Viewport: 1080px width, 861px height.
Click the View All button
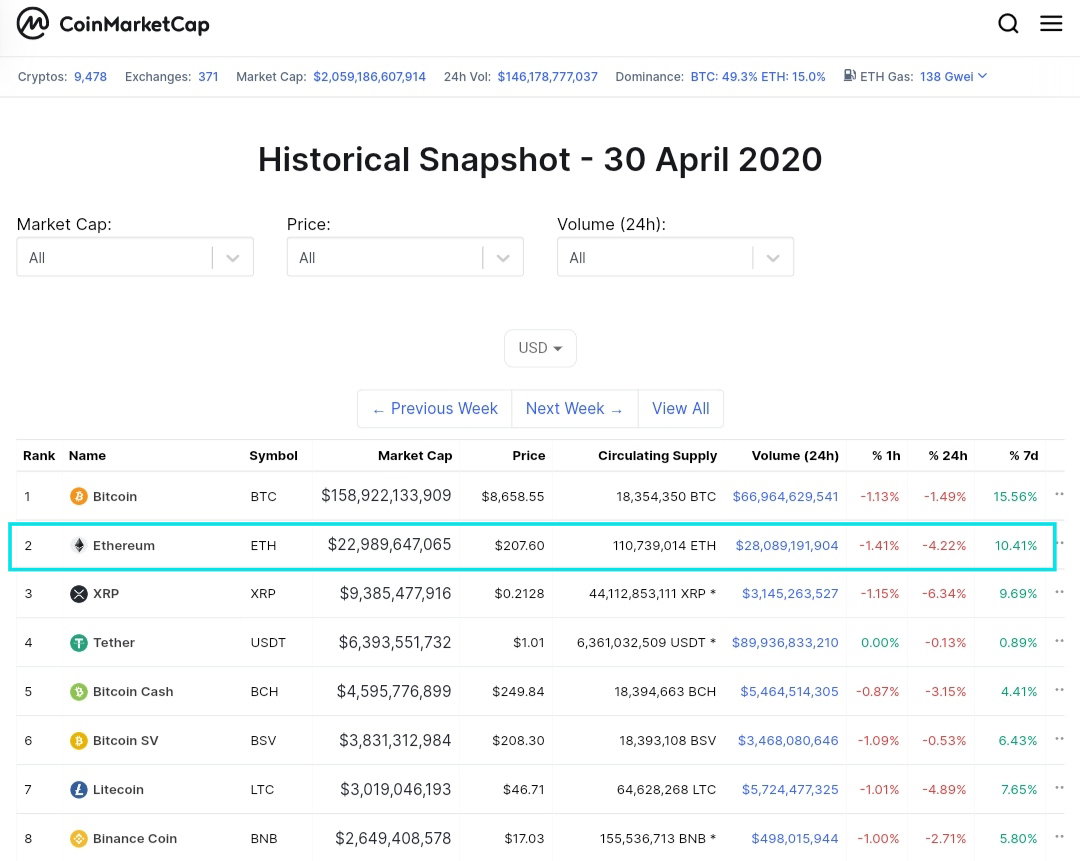point(681,408)
